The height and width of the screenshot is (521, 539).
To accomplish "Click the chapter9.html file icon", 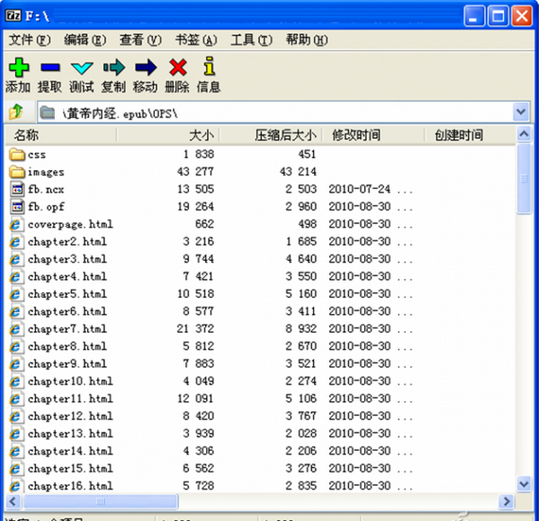I will [16, 364].
